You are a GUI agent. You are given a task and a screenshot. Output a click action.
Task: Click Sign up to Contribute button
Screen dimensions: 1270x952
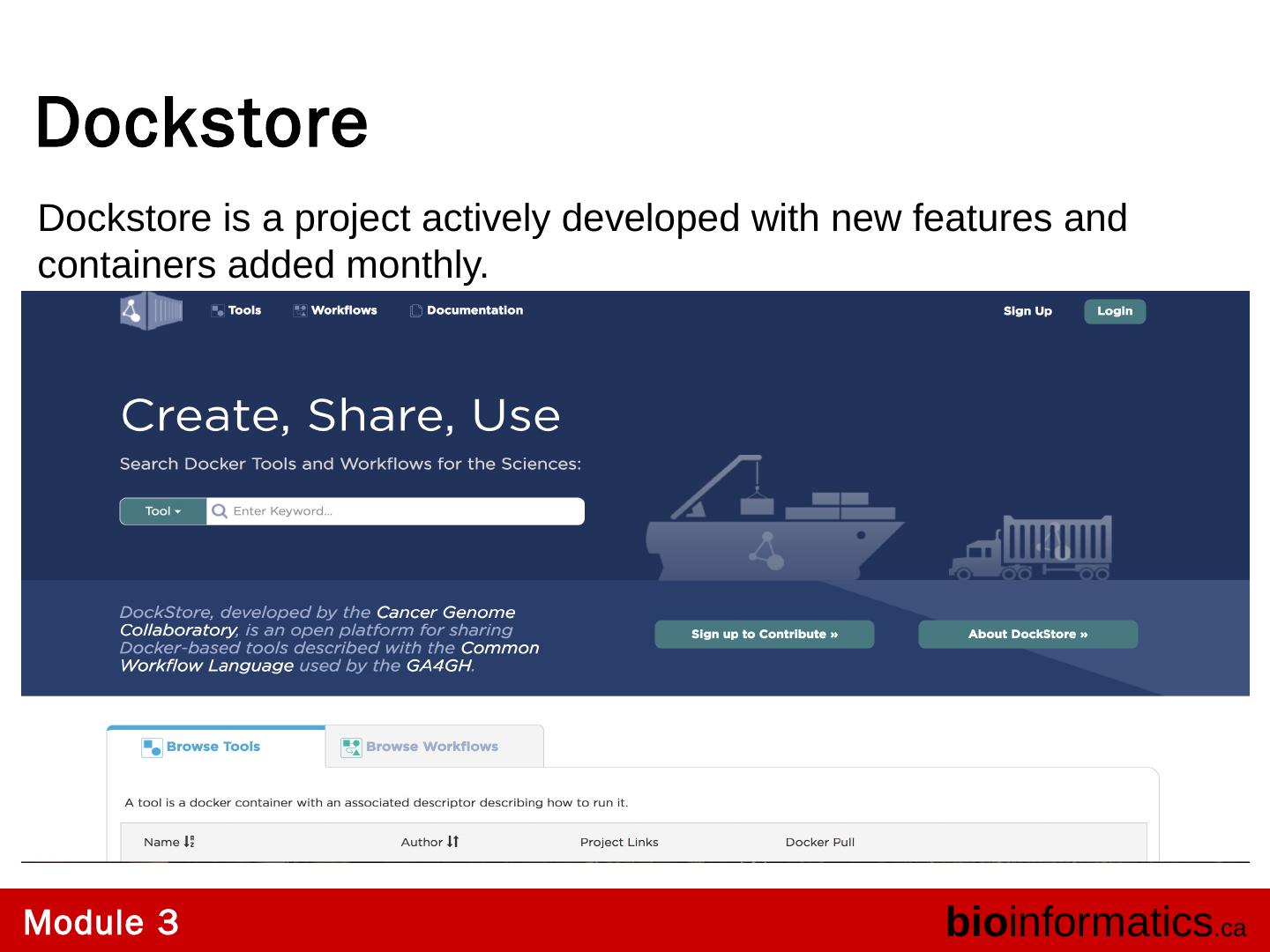764,635
